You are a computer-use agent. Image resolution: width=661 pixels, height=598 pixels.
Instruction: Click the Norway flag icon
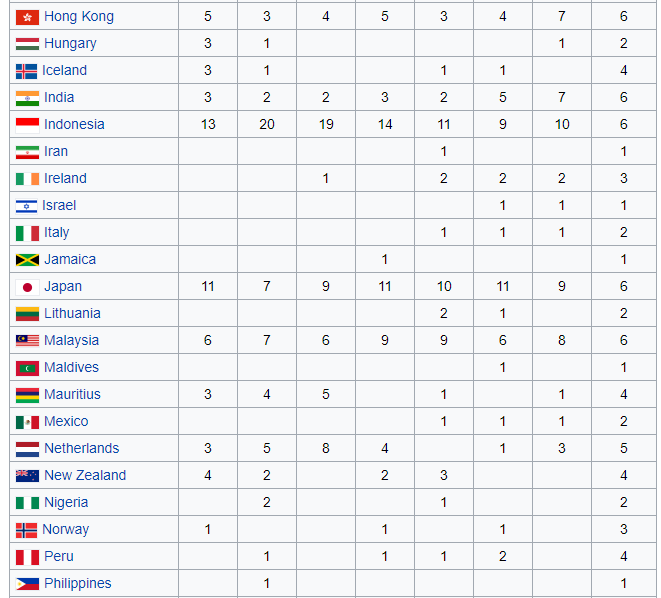(26, 530)
